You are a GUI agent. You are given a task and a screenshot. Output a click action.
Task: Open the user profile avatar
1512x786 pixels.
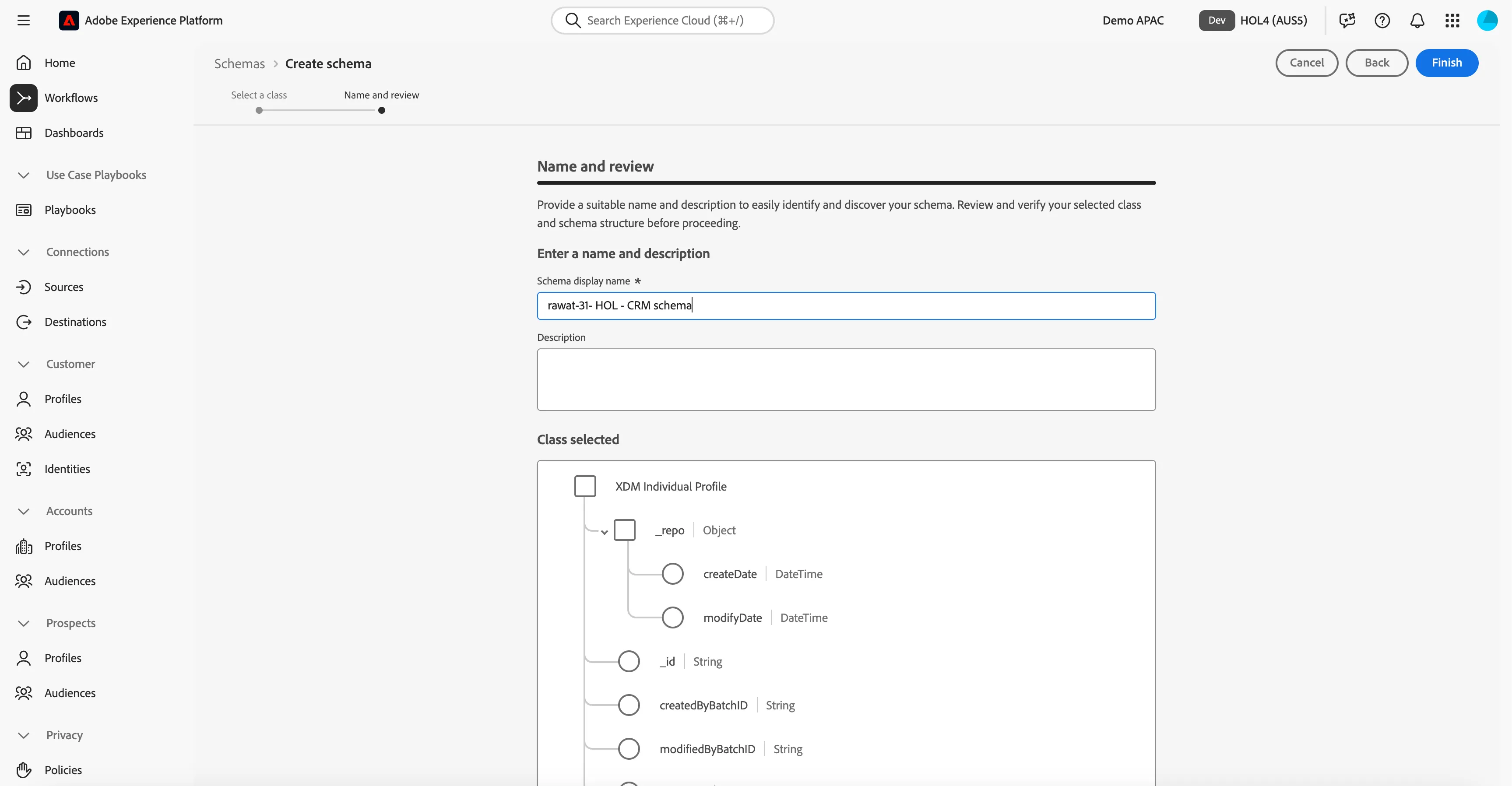(1487, 21)
